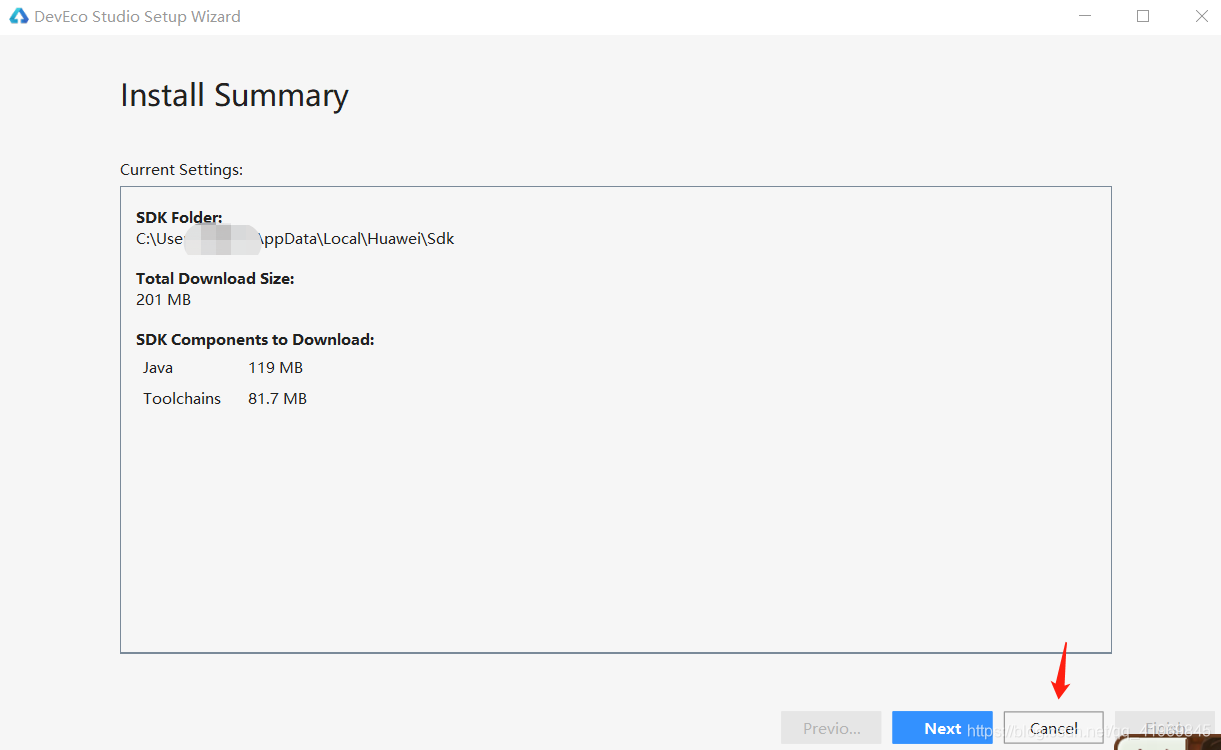This screenshot has width=1221, height=750.
Task: Click the Previous button
Action: tap(831, 729)
